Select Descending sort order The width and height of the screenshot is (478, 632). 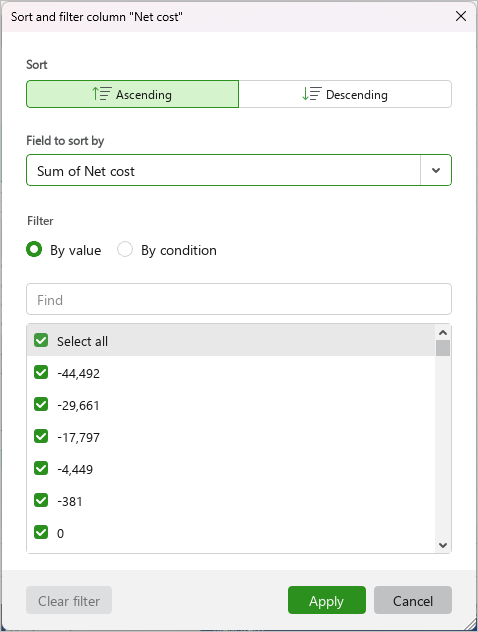[x=345, y=94]
